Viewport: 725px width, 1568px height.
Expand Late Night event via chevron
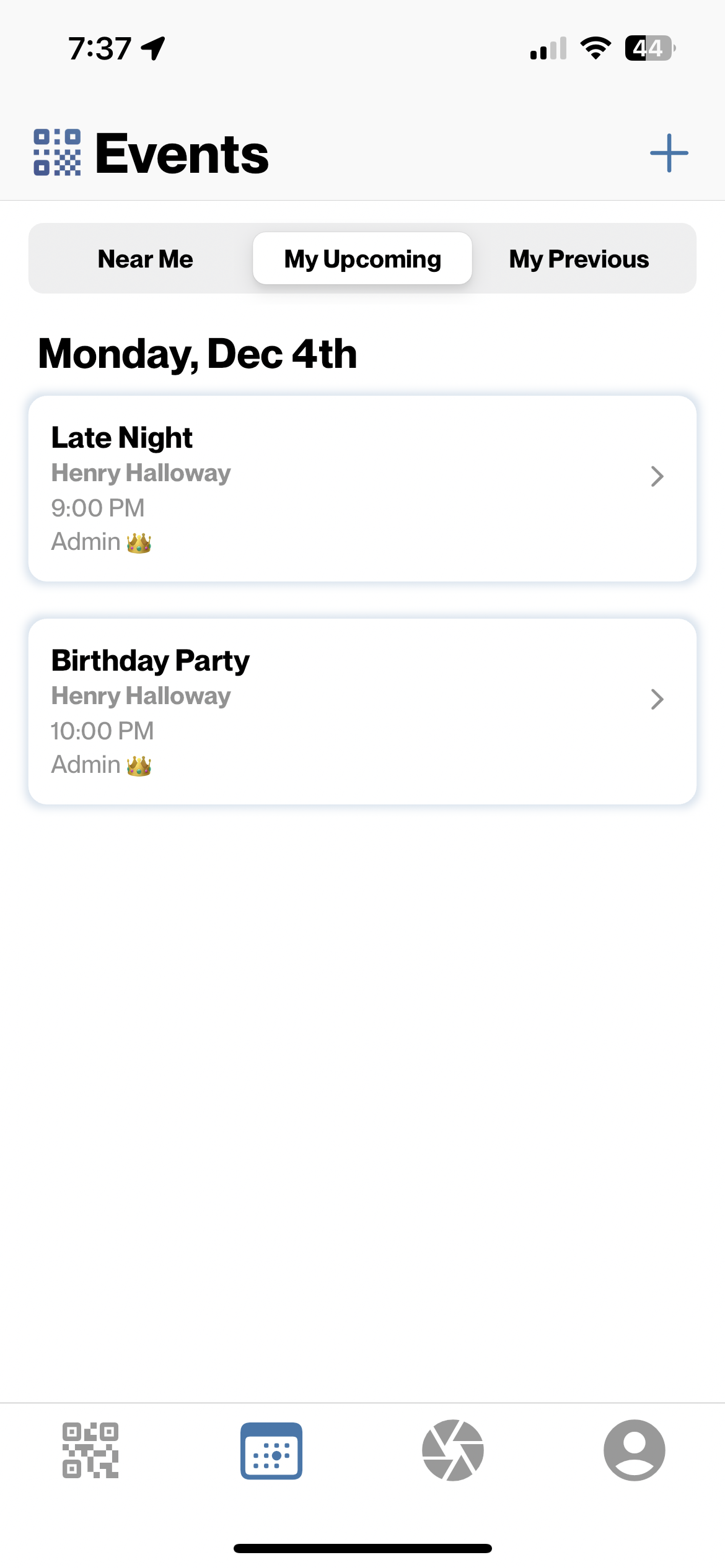(657, 476)
